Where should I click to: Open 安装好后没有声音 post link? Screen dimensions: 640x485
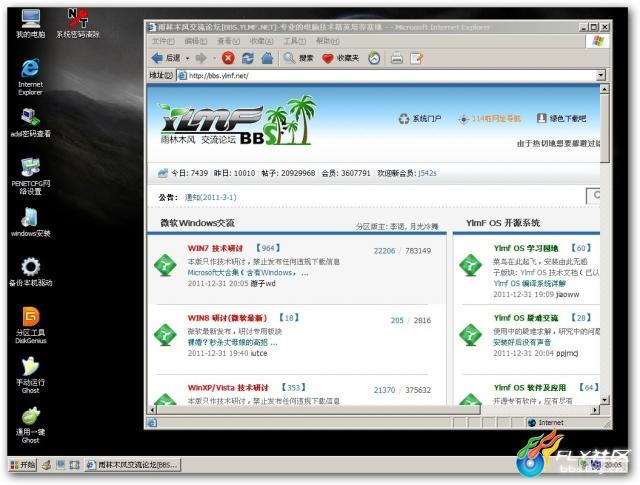(x=522, y=342)
